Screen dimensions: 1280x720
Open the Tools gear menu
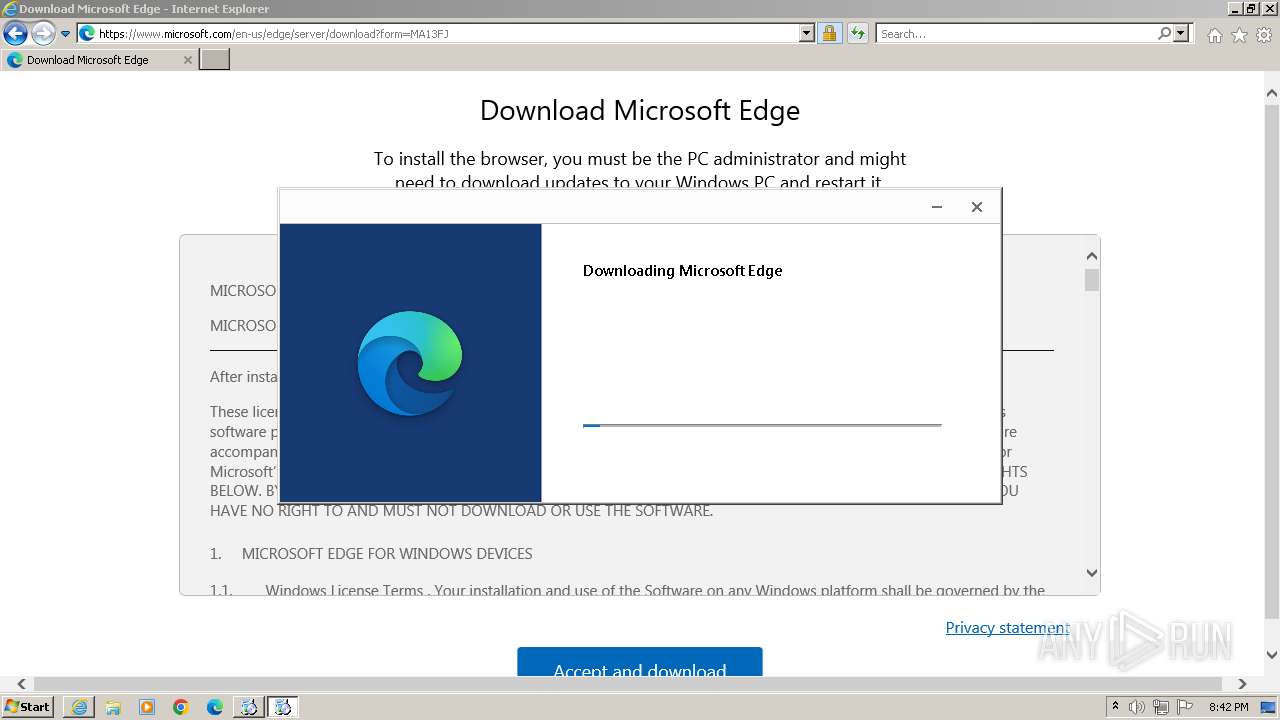(x=1264, y=35)
